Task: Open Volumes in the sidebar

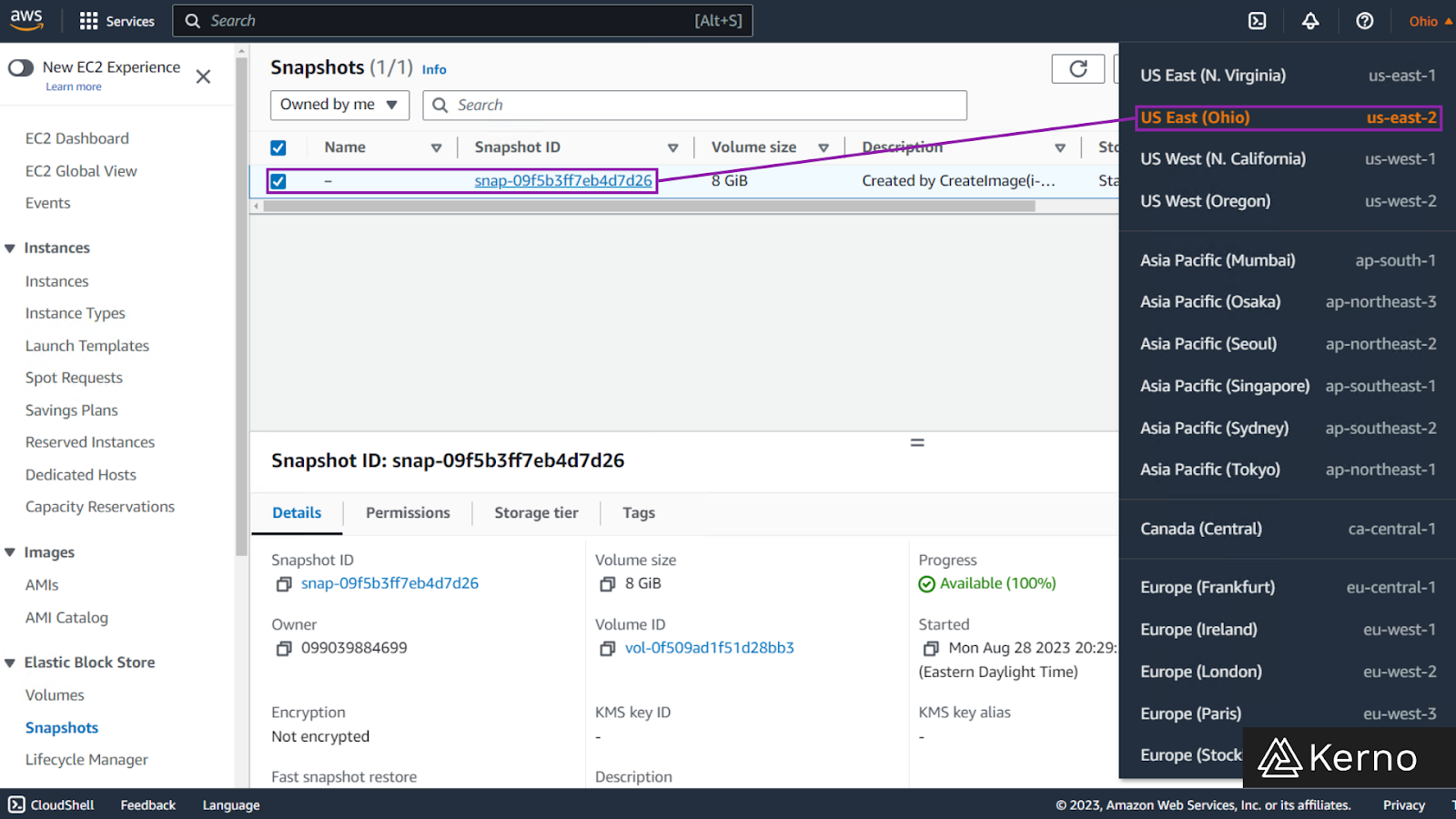Action: tap(55, 695)
